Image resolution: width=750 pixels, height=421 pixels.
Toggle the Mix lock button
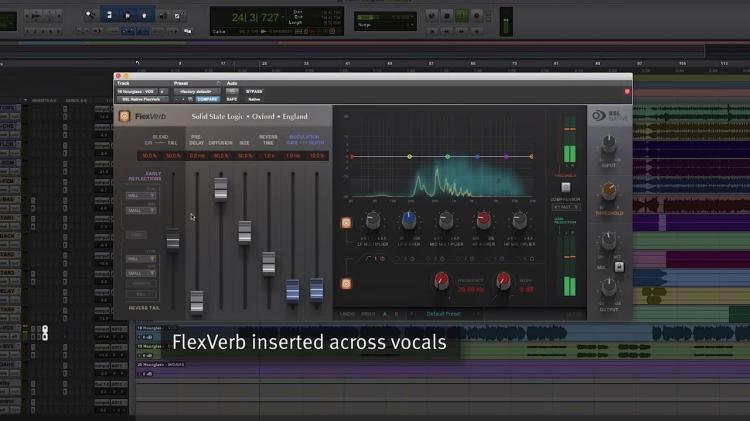pos(619,267)
